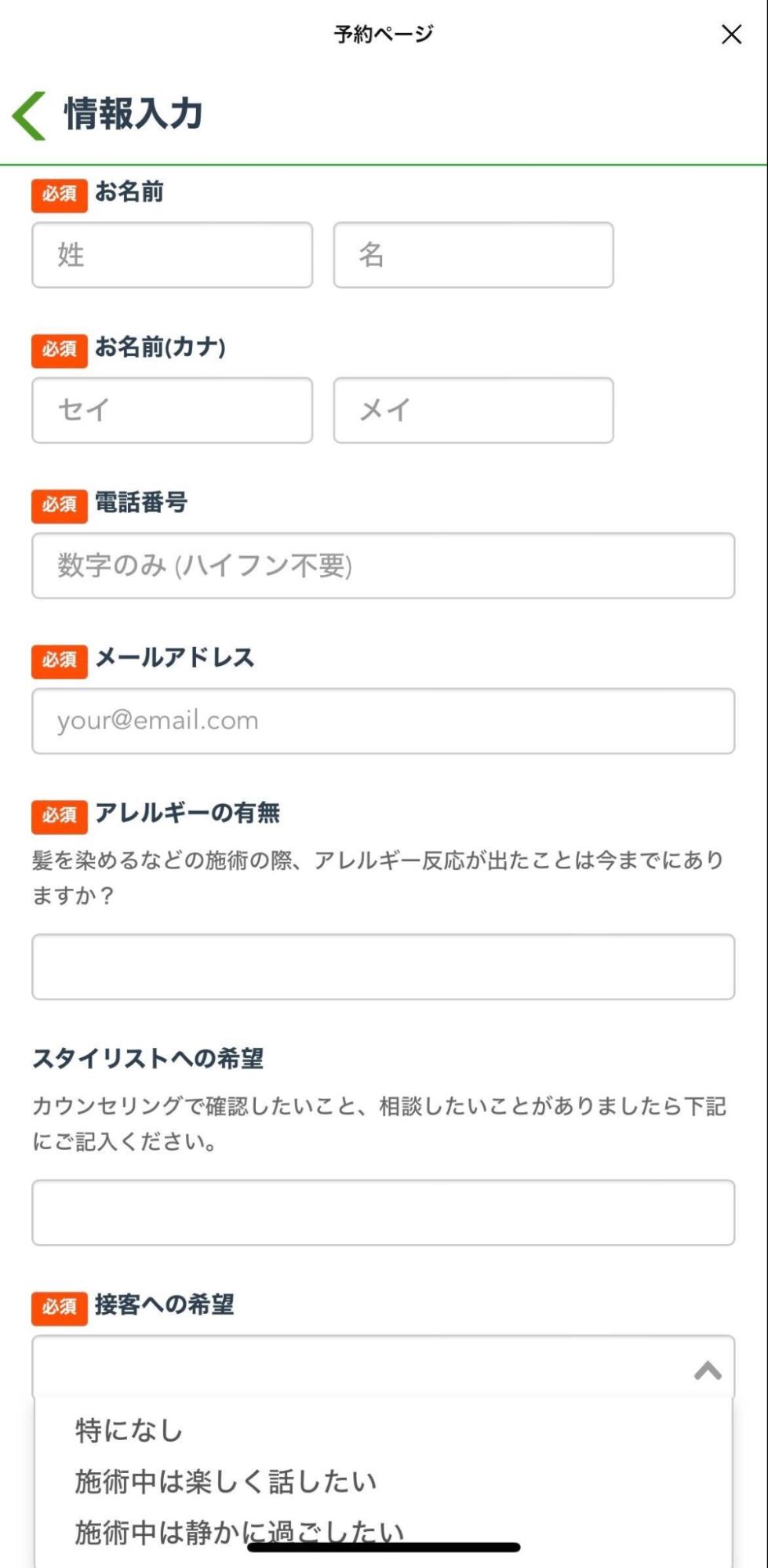Viewport: 768px width, 1568px height.
Task: Focus the 名 first name field
Action: point(473,255)
